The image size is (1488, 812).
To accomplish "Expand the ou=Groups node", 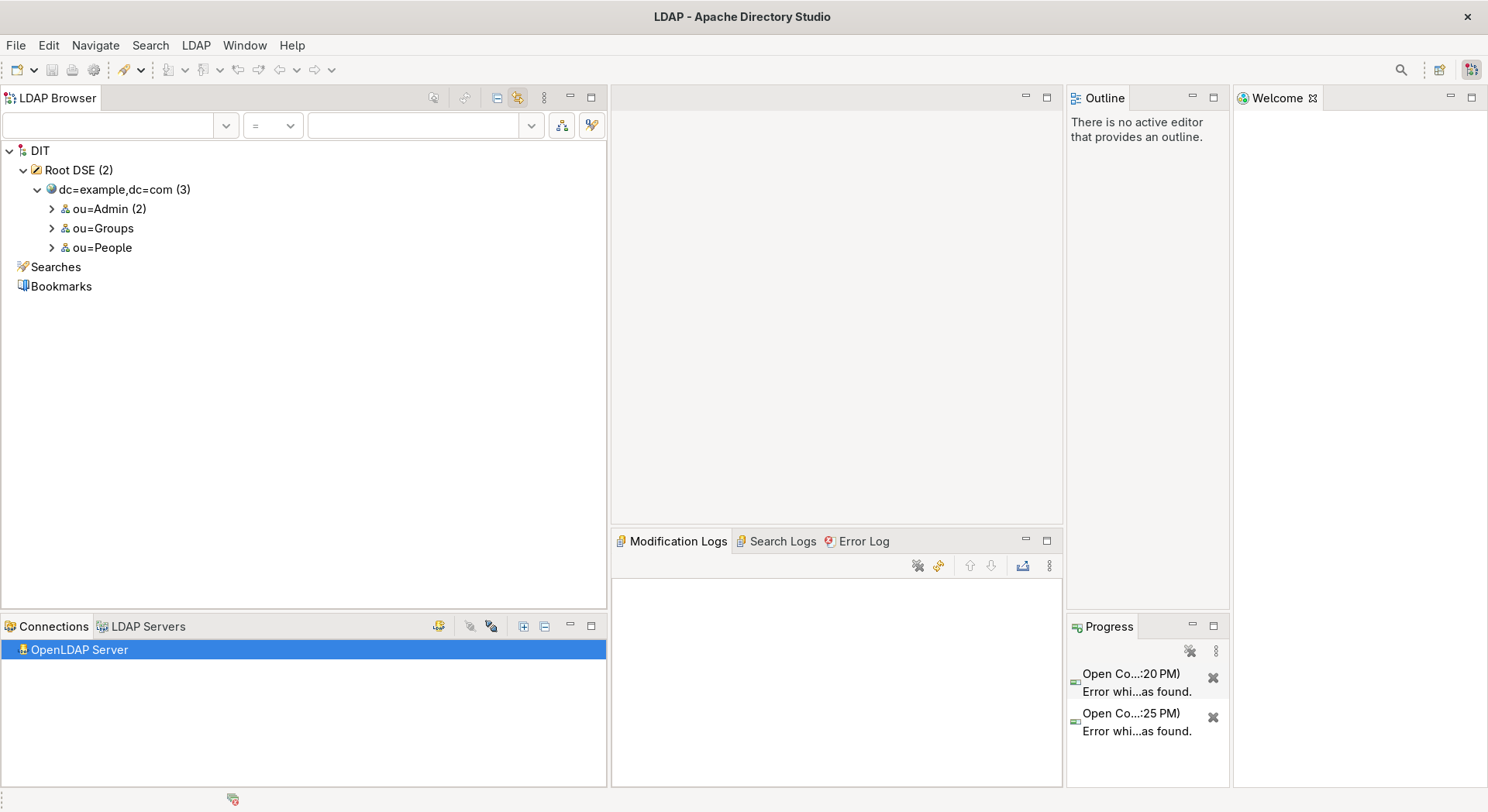I will pyautogui.click(x=51, y=229).
